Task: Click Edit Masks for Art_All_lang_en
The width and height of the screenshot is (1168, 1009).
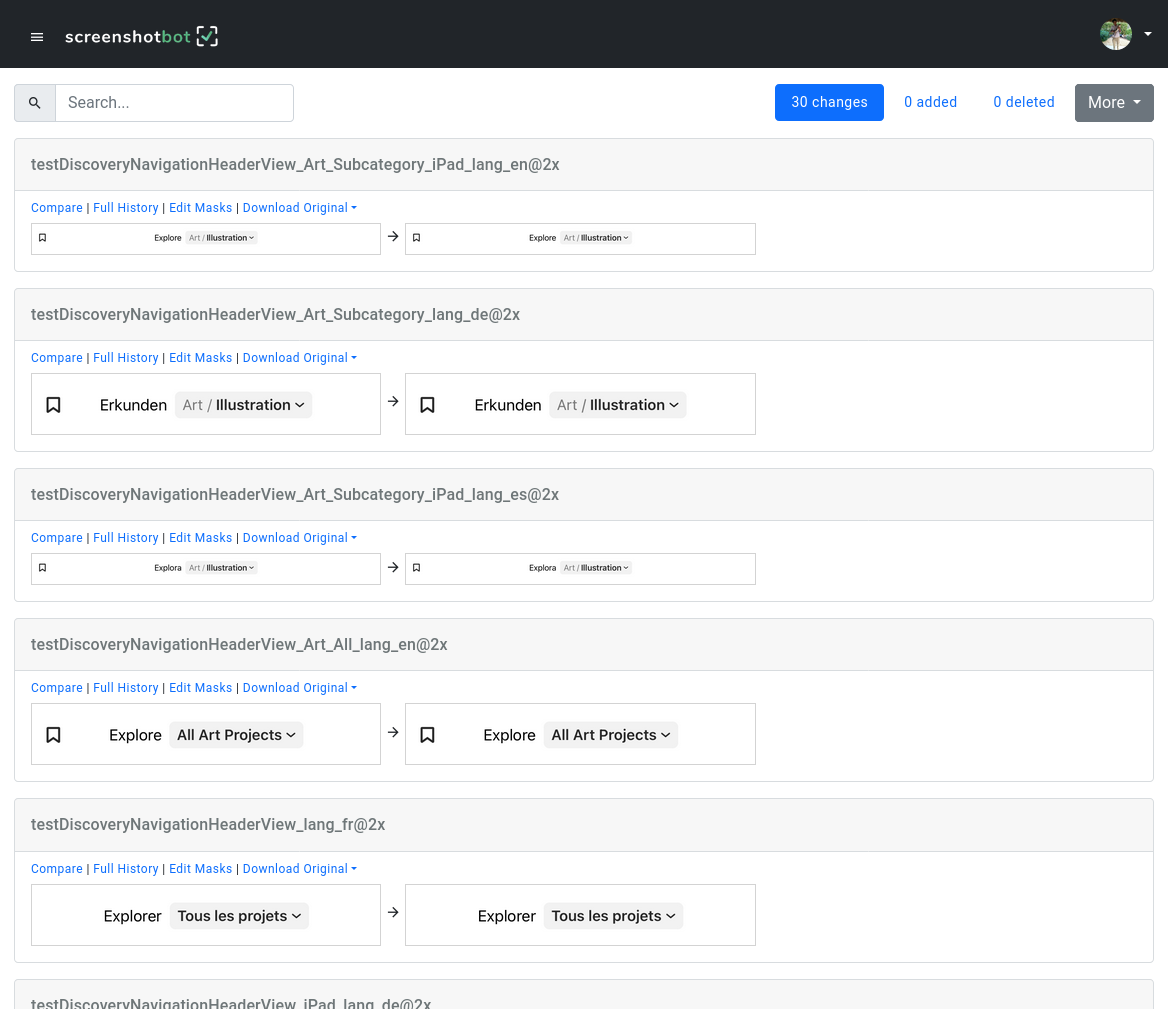Action: coord(200,688)
